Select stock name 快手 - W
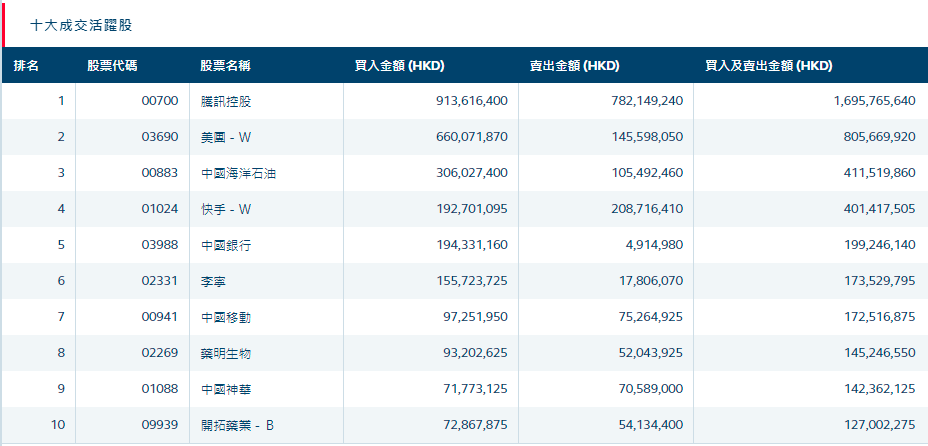 click(226, 209)
